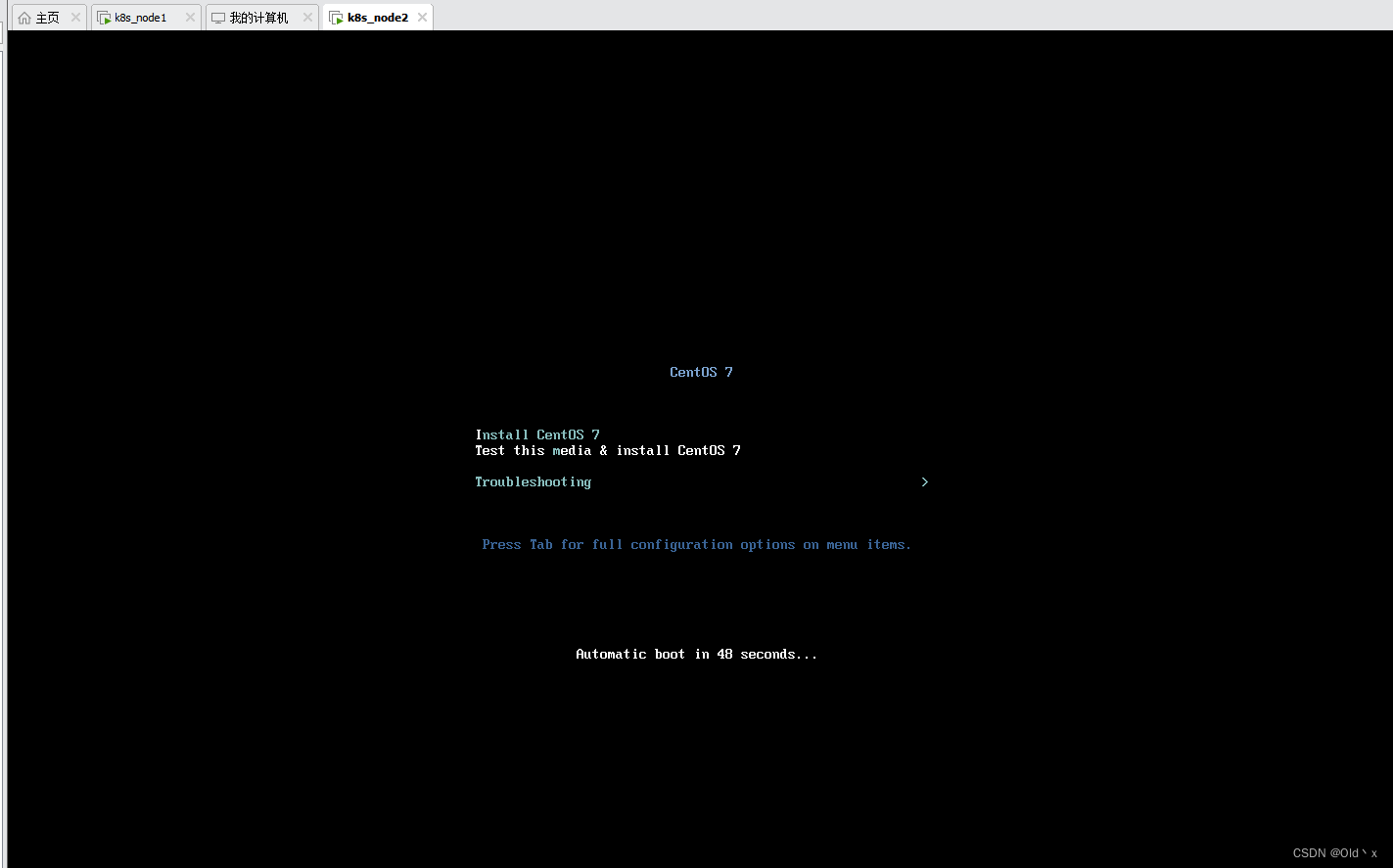
Task: Click the CentOS 7 title text
Action: click(701, 372)
